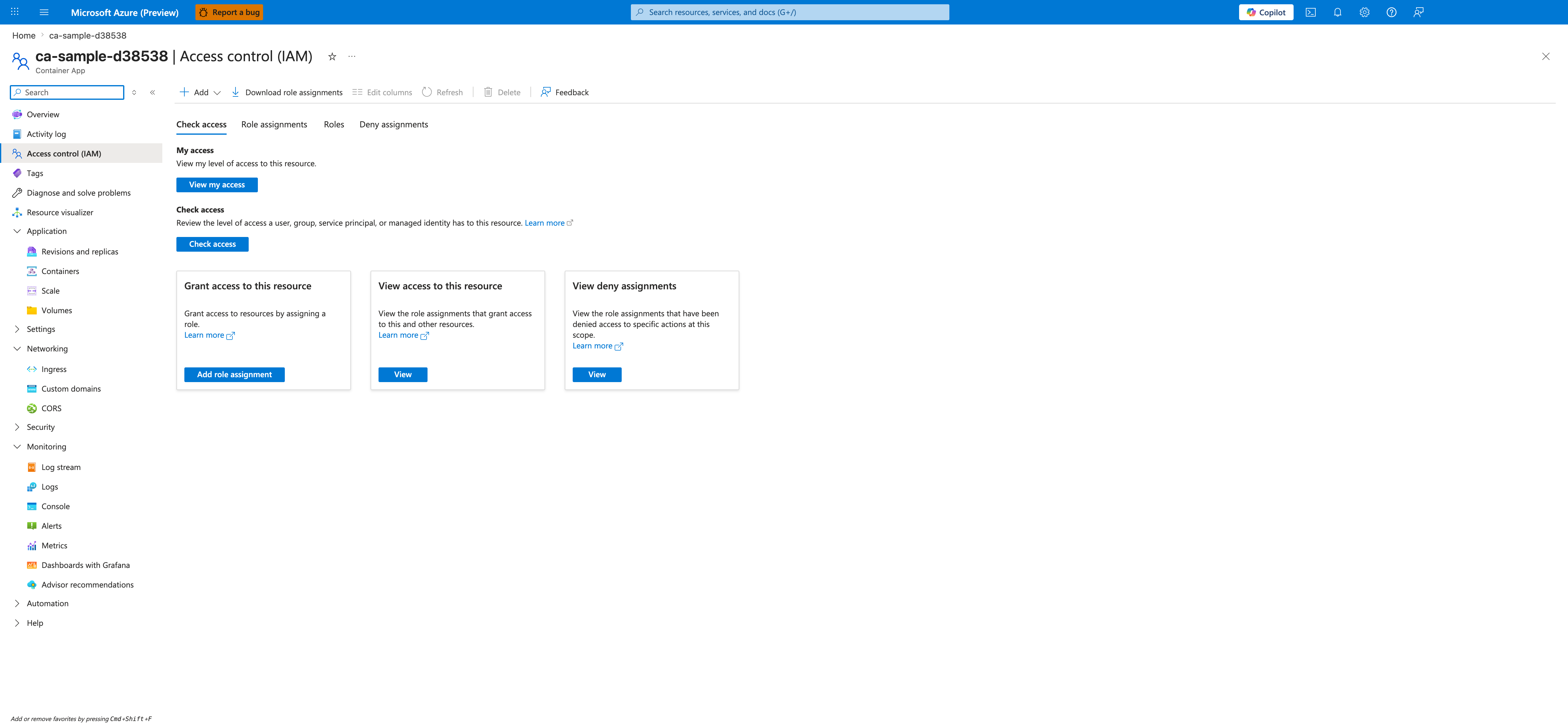This screenshot has height=725, width=1568.
Task: Click Download role assignments
Action: 287,92
